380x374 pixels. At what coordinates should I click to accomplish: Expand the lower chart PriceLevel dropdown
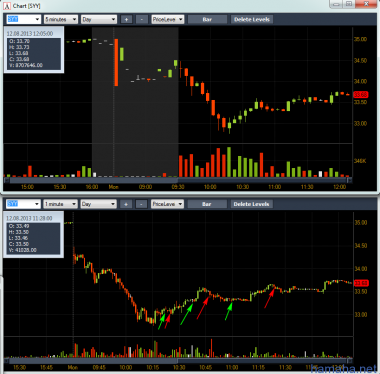coord(167,204)
